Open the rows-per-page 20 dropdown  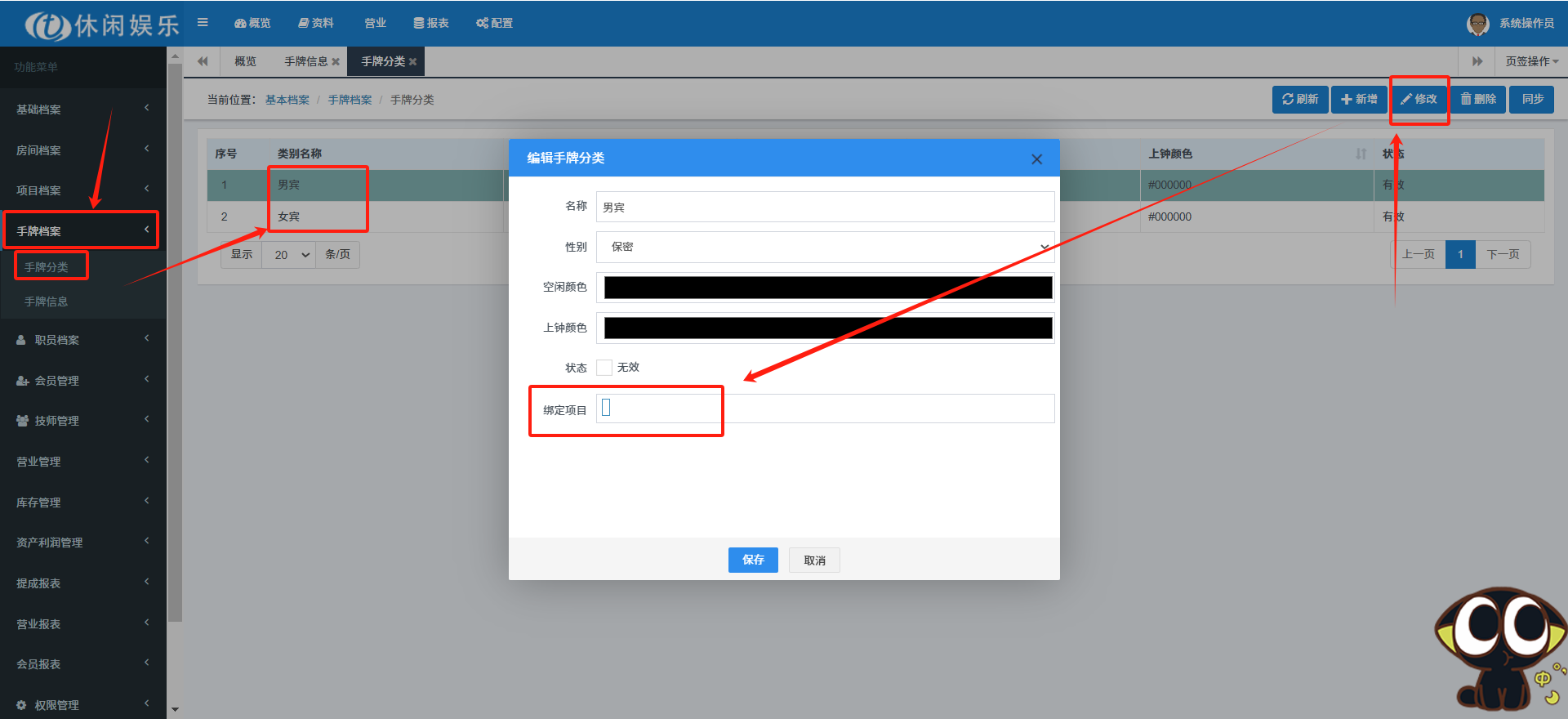pos(292,255)
